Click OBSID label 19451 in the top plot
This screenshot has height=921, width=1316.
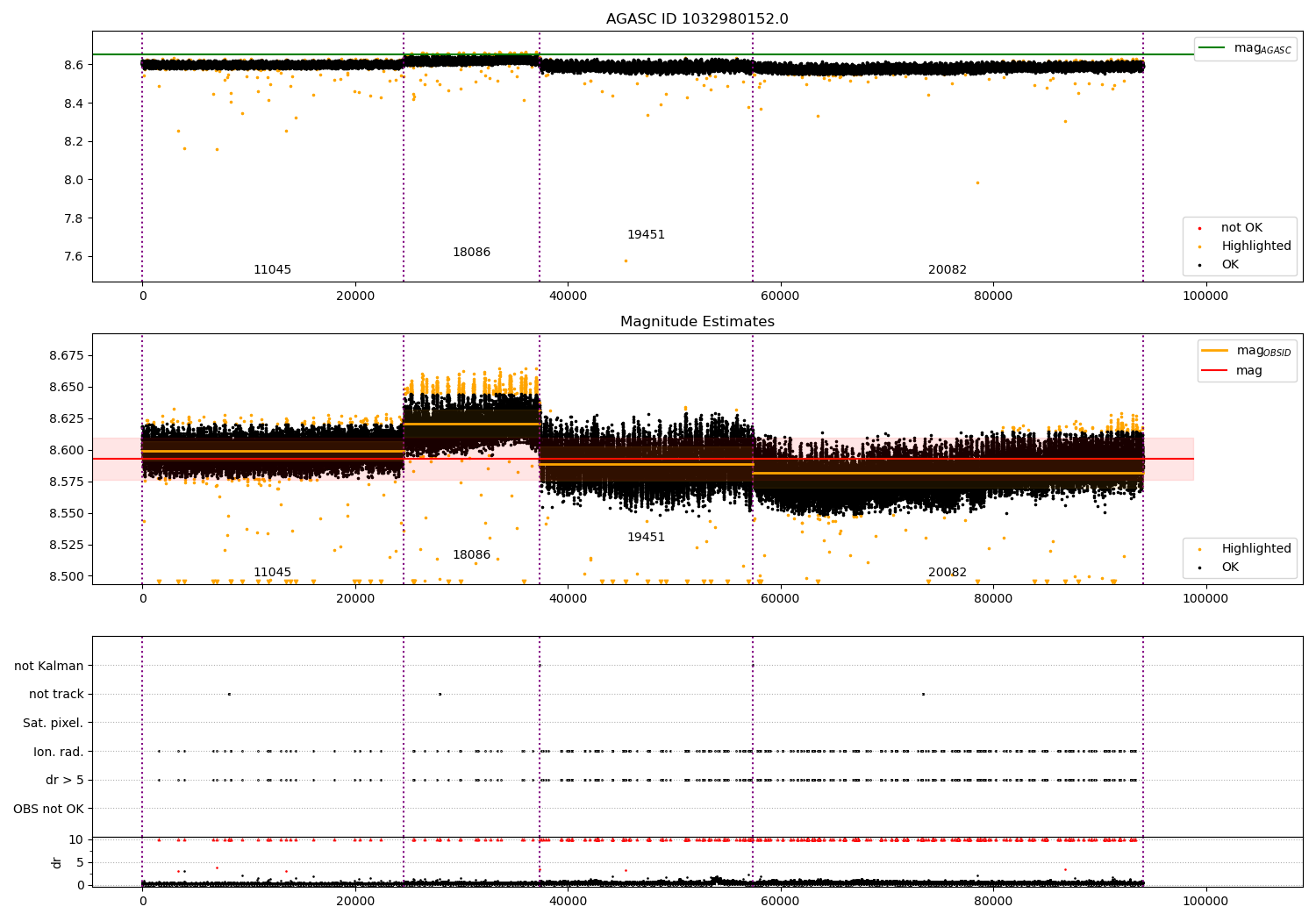(646, 235)
